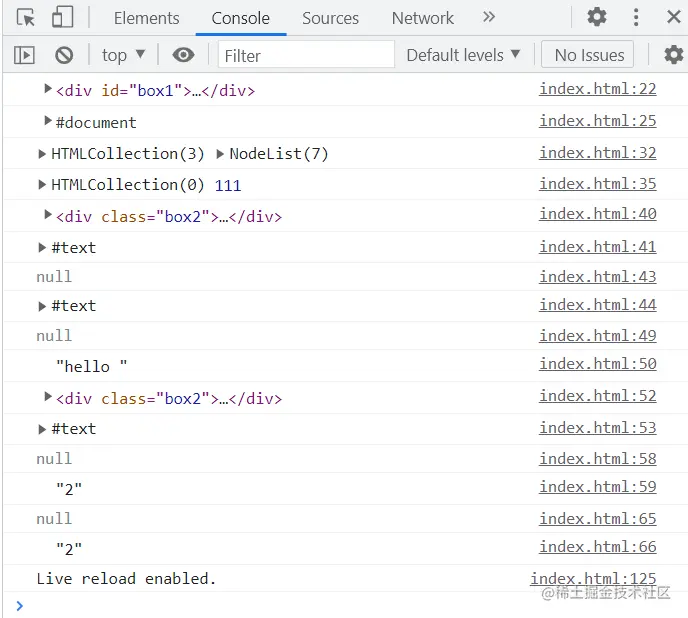The image size is (688, 618).
Task: Open source link index.html:50
Action: point(598,364)
